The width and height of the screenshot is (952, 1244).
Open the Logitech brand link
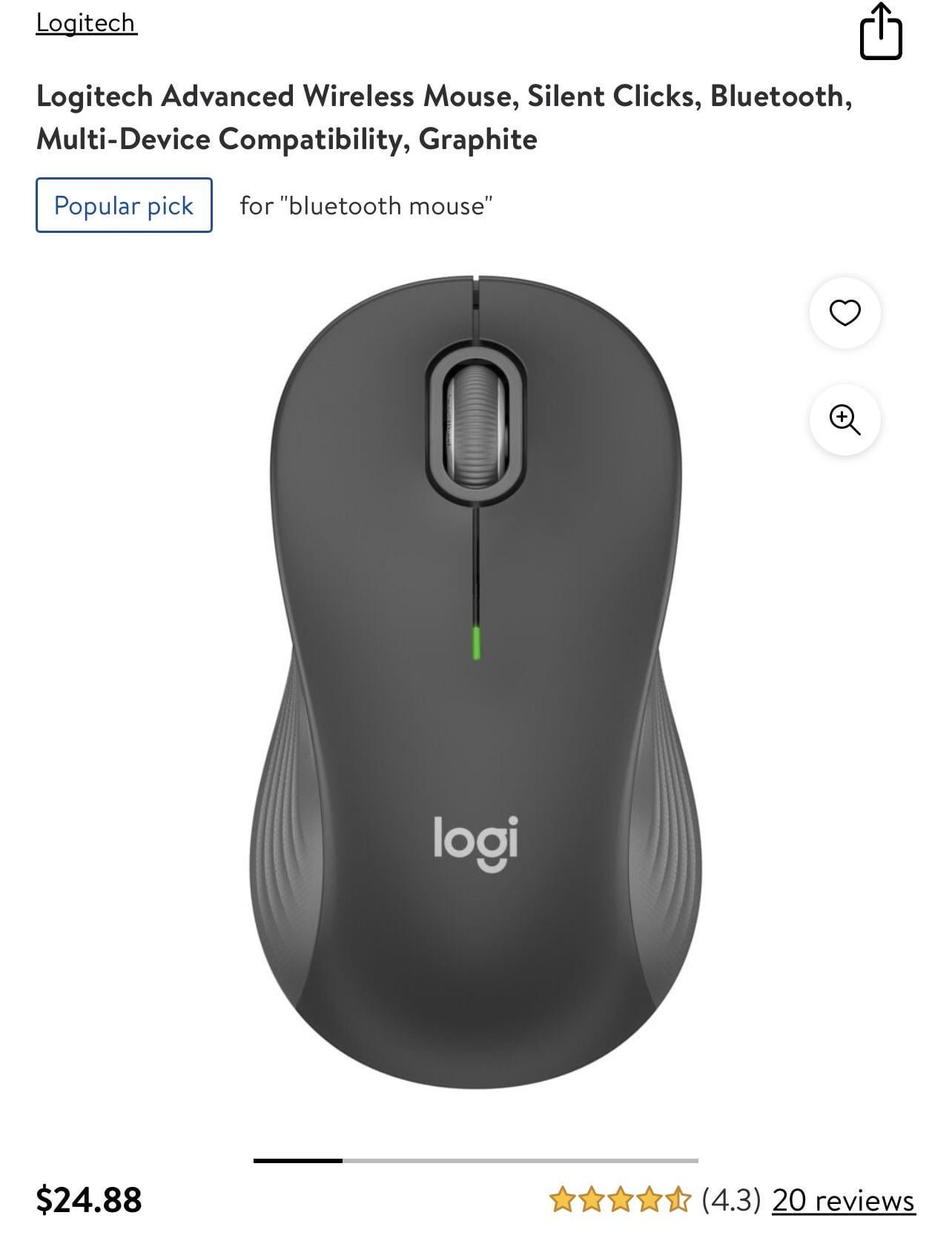point(87,22)
